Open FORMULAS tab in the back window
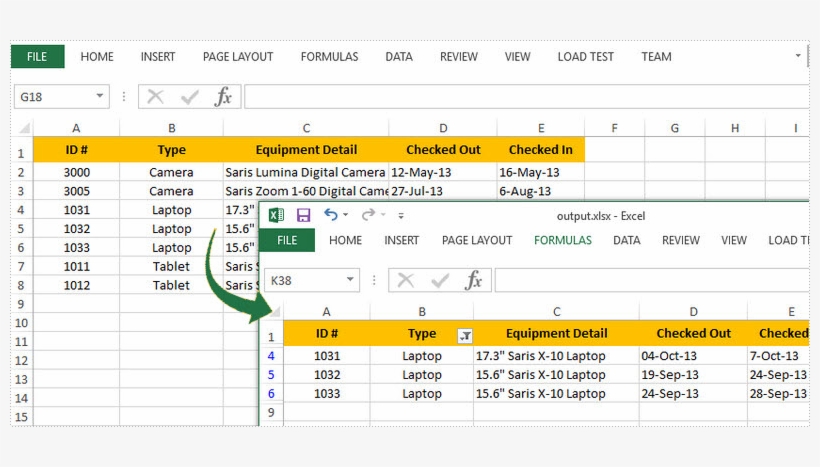 click(x=329, y=56)
